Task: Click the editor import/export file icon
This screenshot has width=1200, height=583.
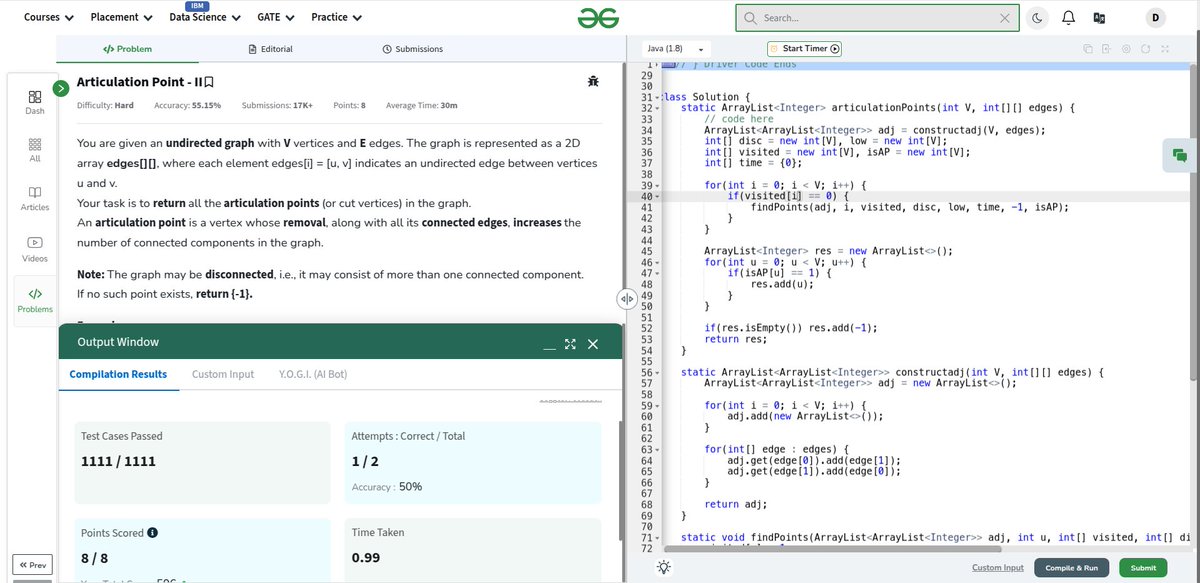Action: pyautogui.click(x=1107, y=48)
